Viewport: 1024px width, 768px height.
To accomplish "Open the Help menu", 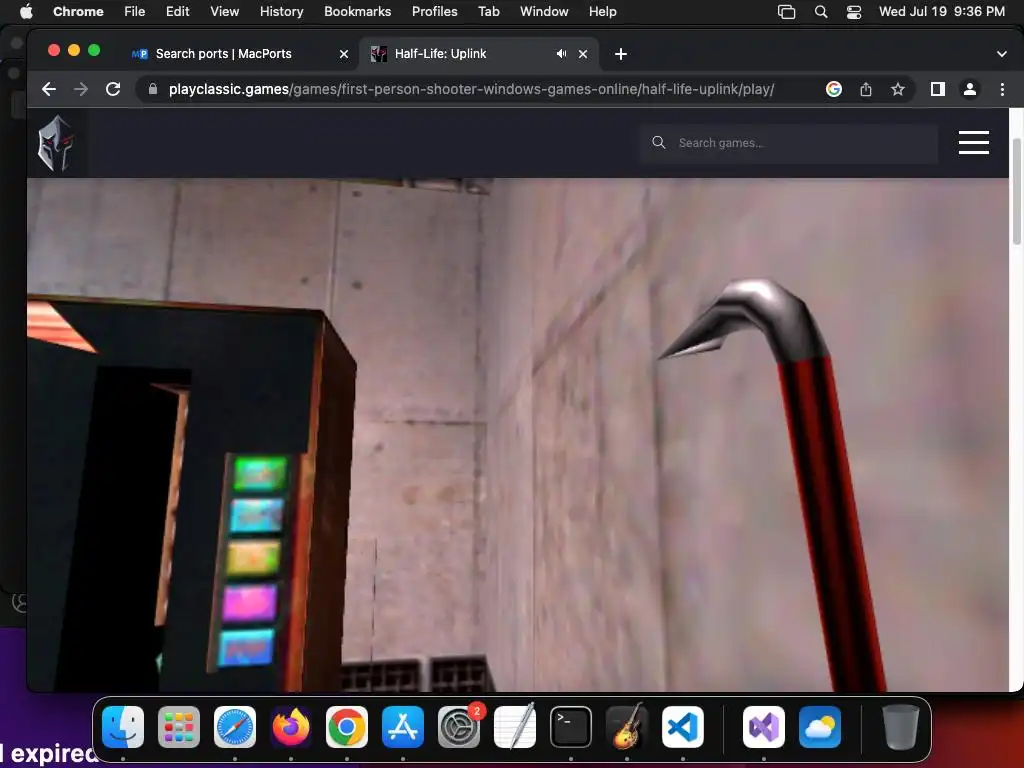I will [602, 12].
